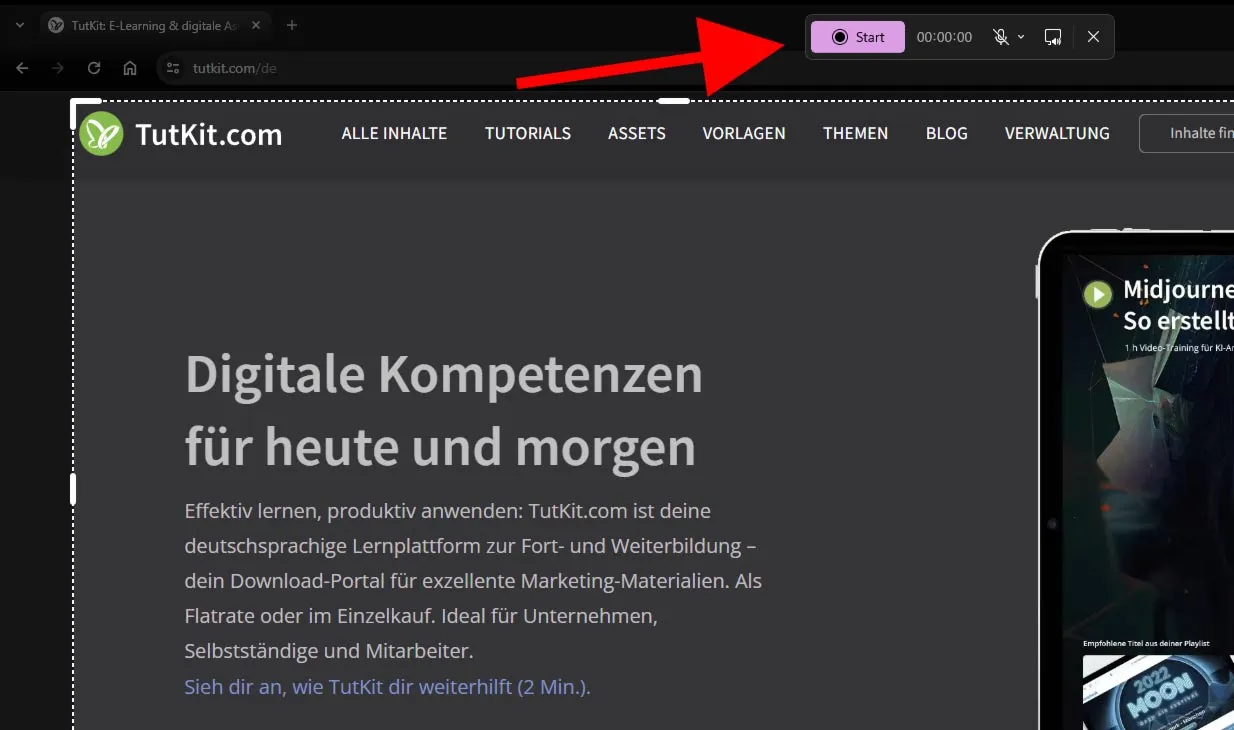This screenshot has width=1234, height=730.
Task: Open the ASSETS menu
Action: pos(637,133)
